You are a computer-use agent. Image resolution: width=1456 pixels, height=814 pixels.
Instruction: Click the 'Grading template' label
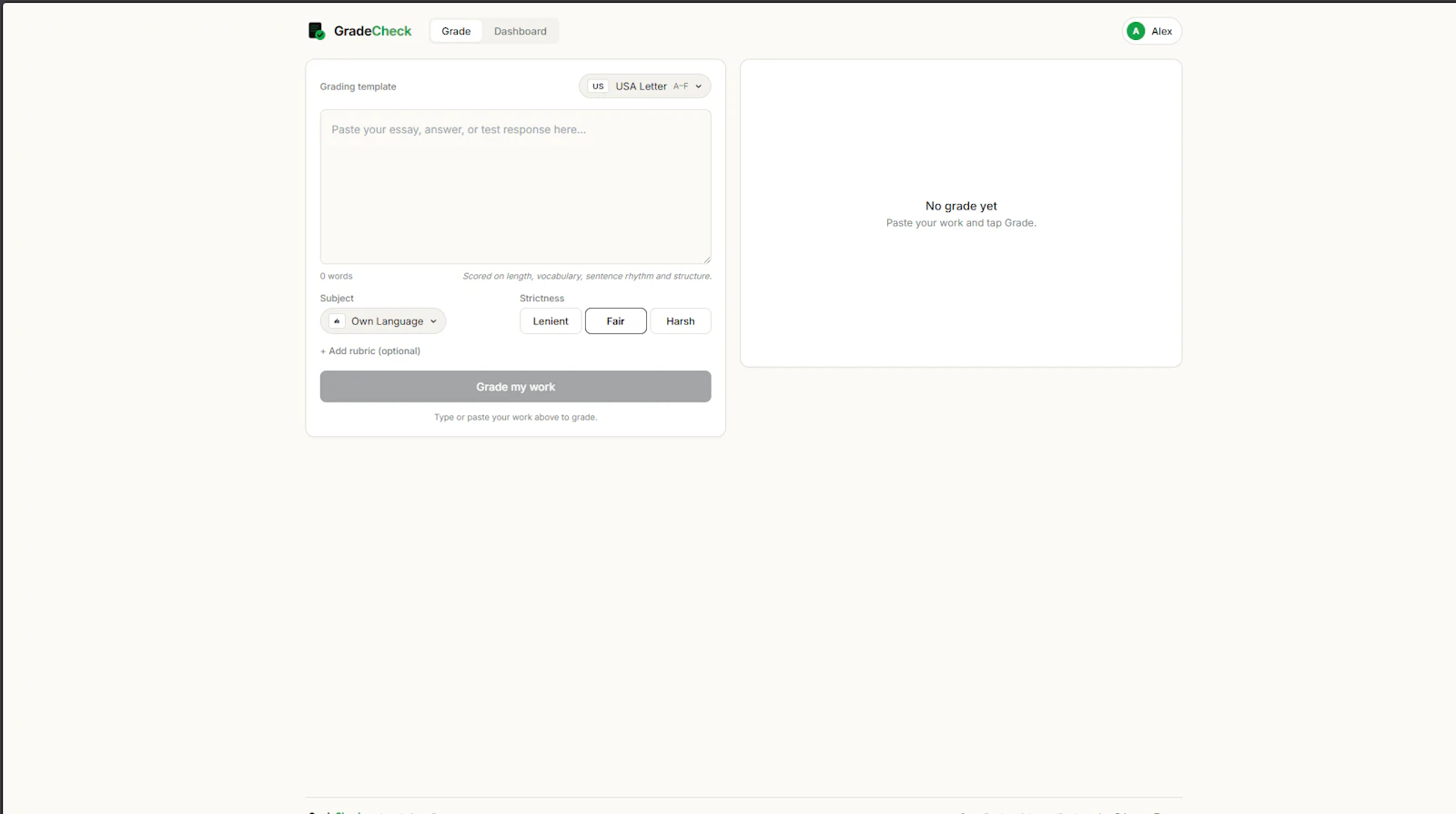click(359, 87)
